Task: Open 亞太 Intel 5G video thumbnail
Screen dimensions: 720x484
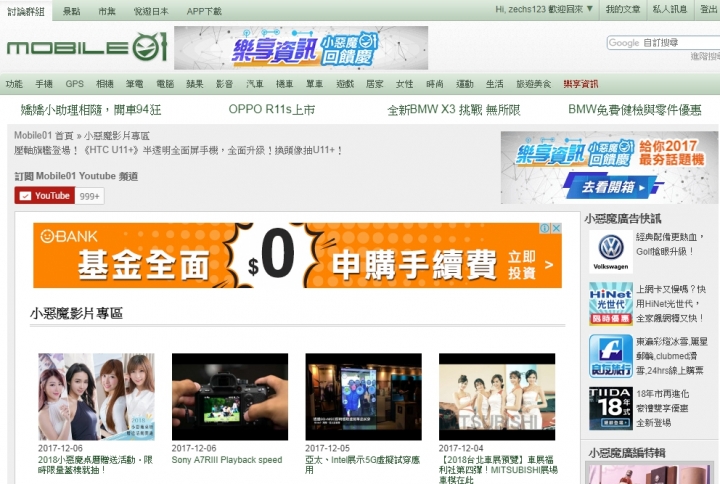Action: pyautogui.click(x=364, y=397)
